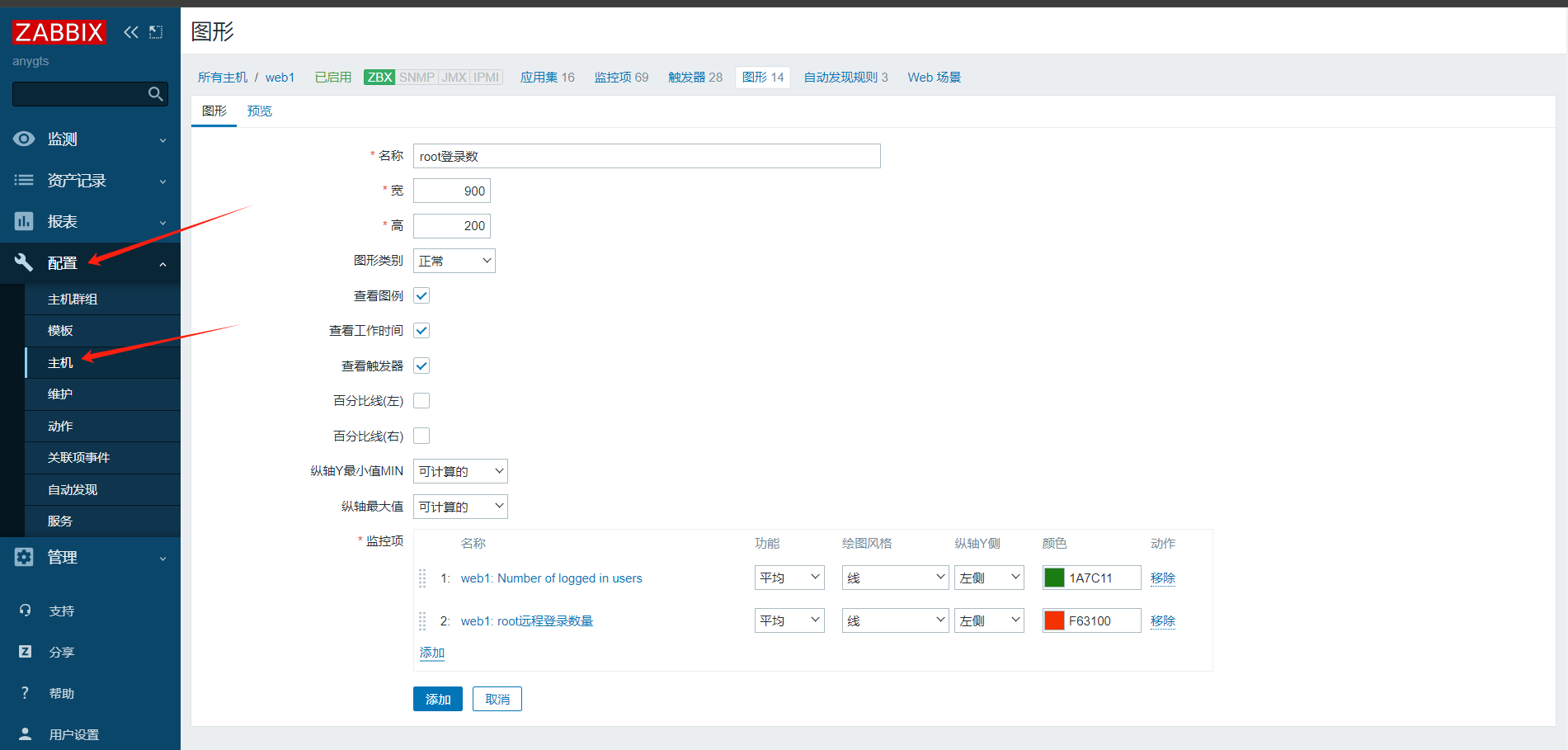Open 模板 in the 配置 submenu
The height and width of the screenshot is (750, 1568).
point(60,331)
